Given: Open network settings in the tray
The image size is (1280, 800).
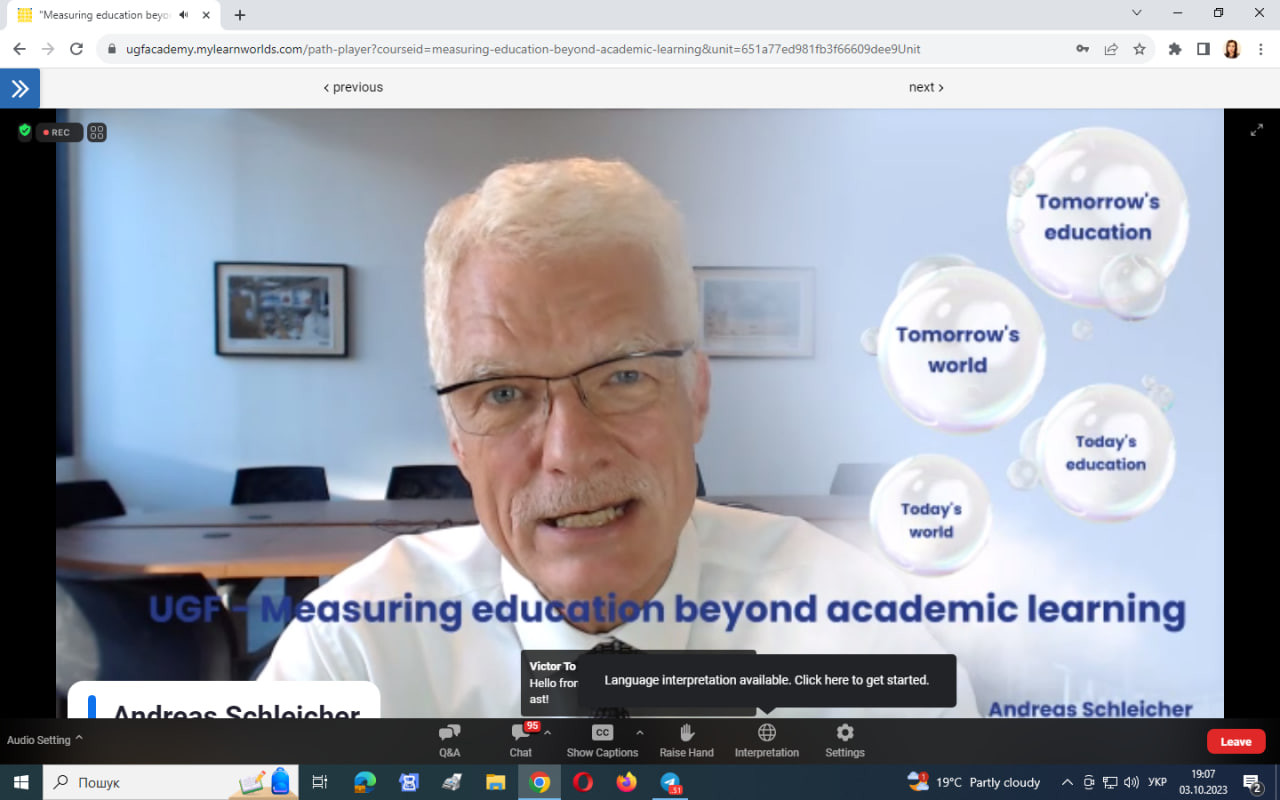Looking at the screenshot, I should coord(1110,782).
